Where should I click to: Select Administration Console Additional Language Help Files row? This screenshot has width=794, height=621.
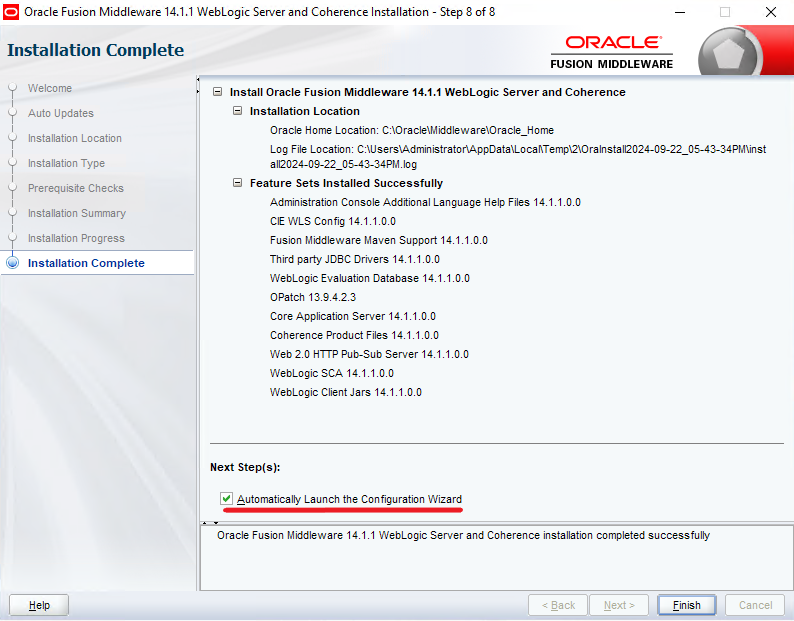point(425,202)
